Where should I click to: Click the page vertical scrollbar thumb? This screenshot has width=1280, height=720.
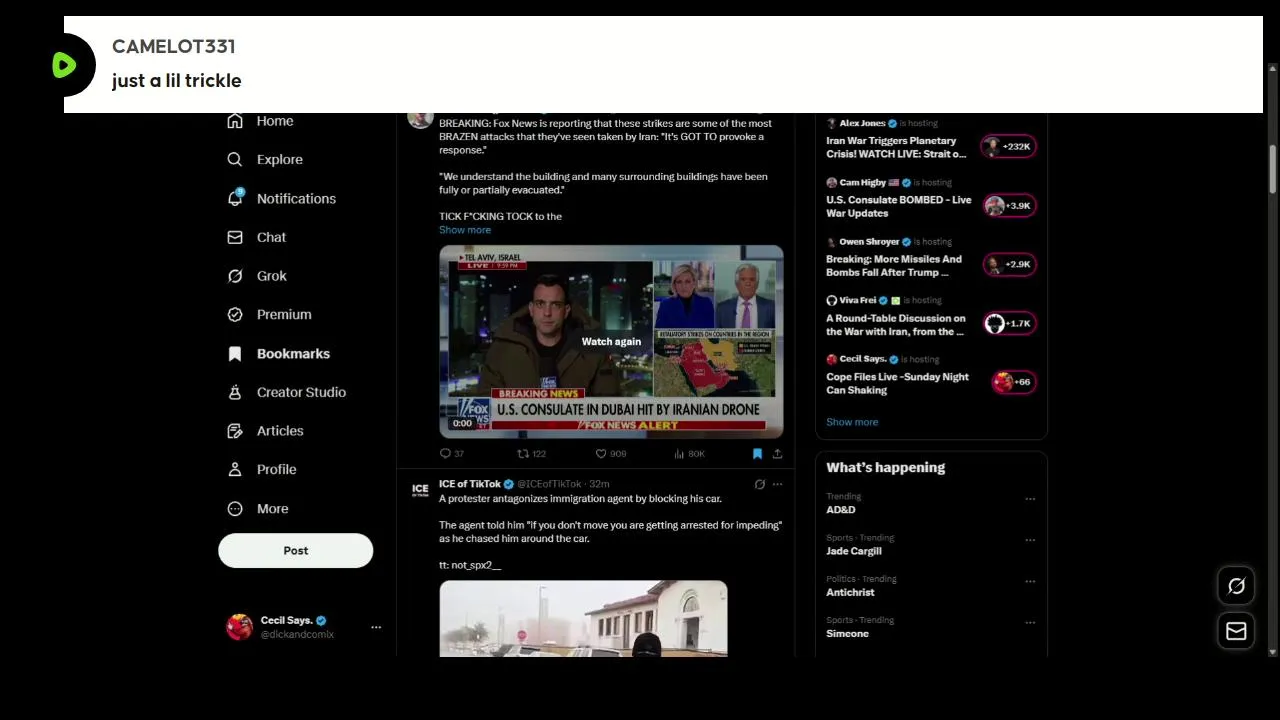tap(1273, 170)
